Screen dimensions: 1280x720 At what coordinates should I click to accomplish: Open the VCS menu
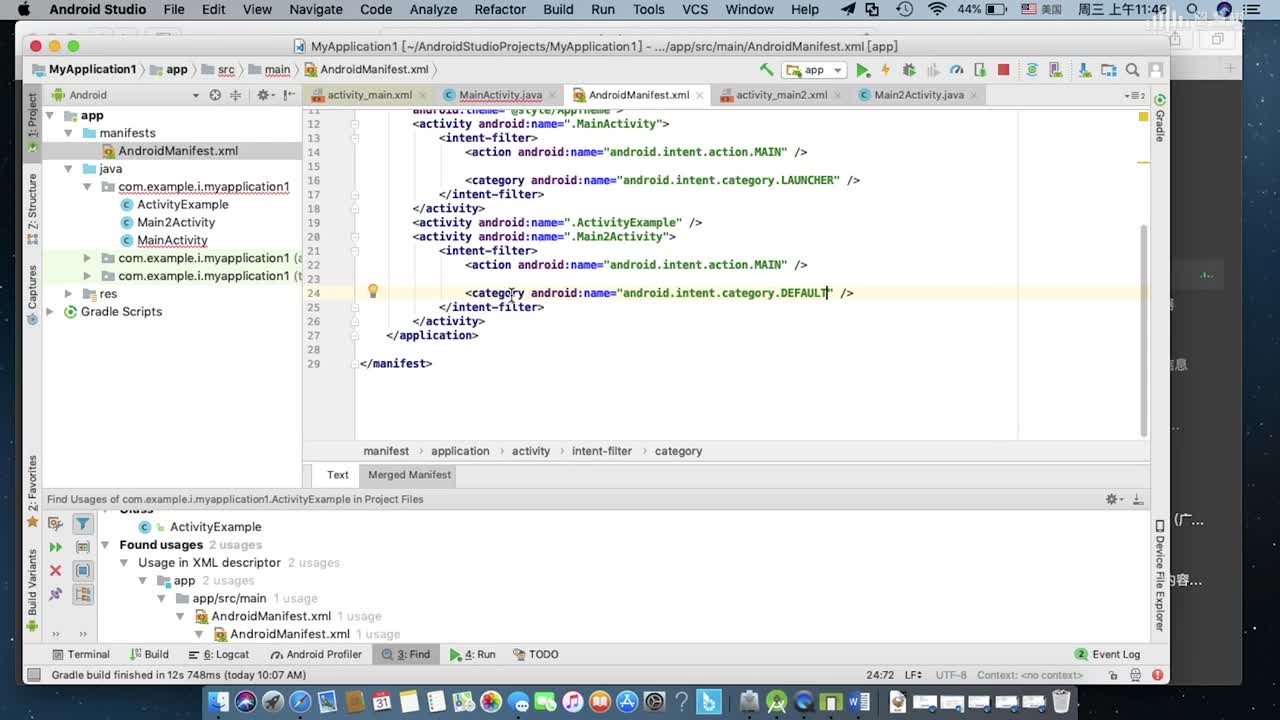694,9
